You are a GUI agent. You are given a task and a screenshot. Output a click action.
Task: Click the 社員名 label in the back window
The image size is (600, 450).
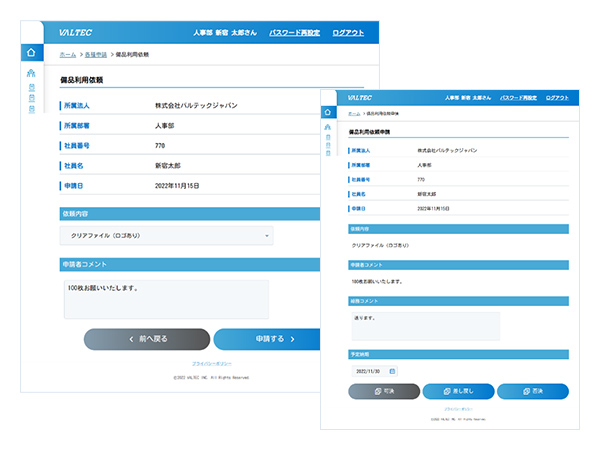click(x=73, y=166)
